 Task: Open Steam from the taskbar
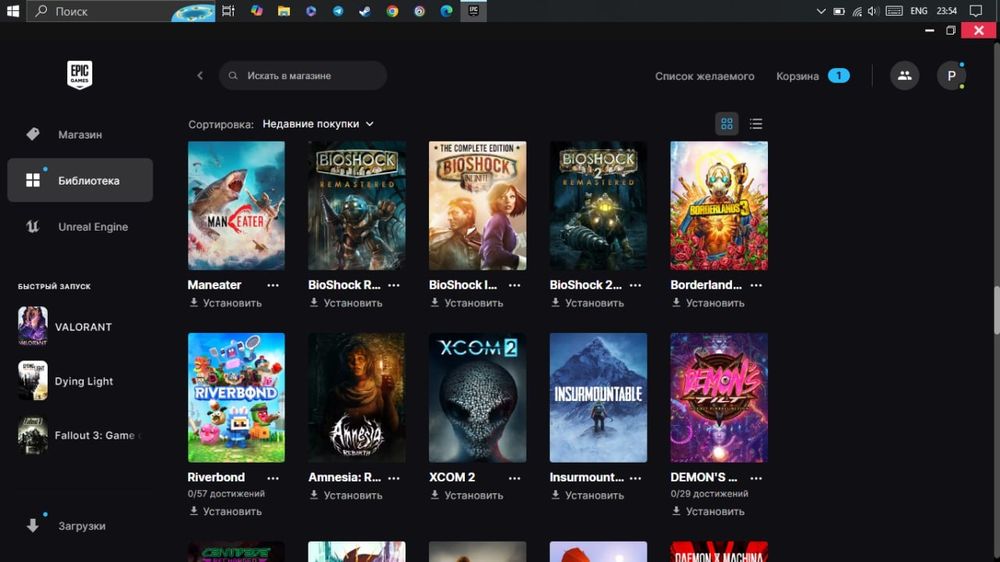pos(365,11)
